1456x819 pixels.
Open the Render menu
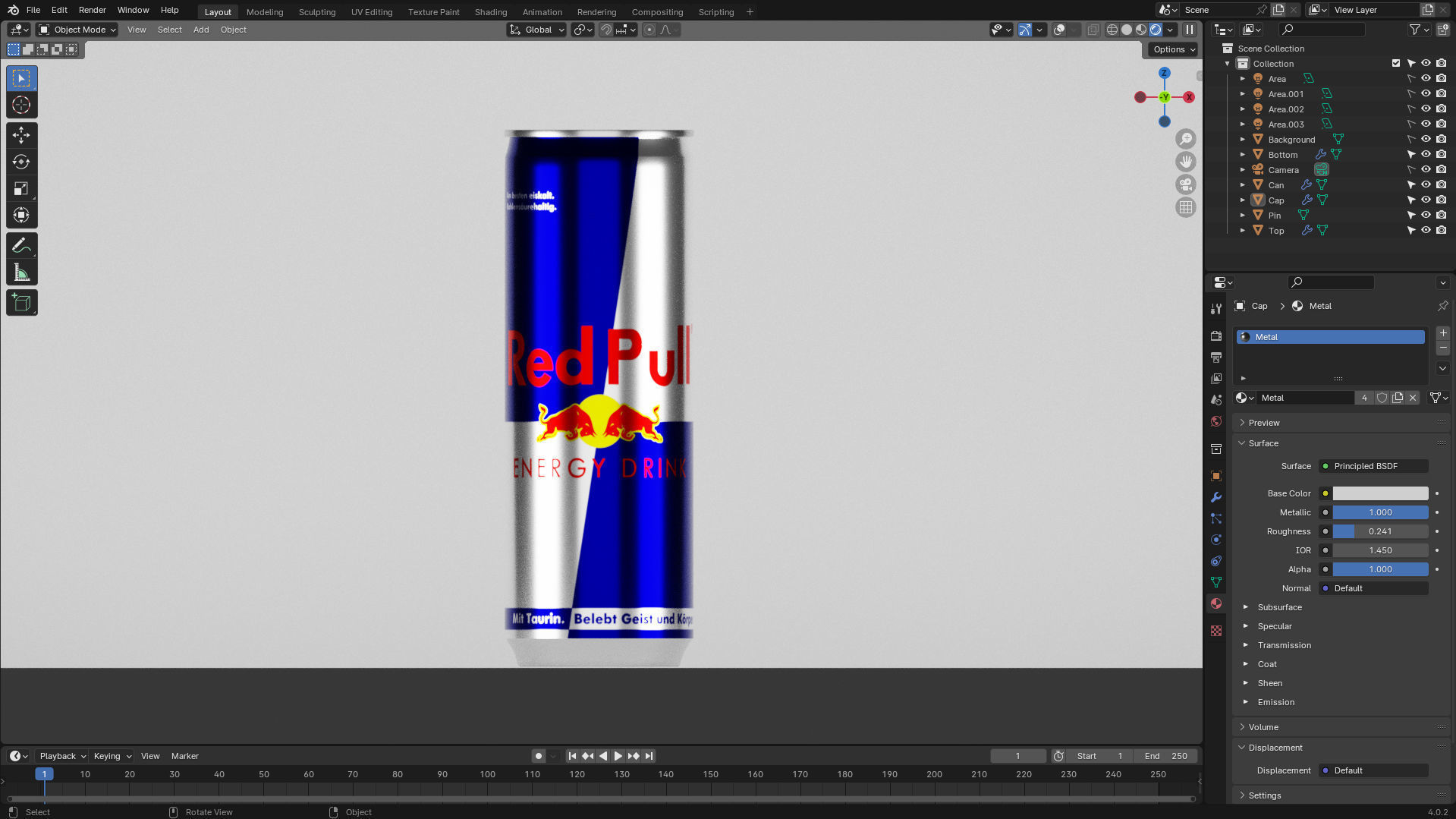click(x=93, y=10)
